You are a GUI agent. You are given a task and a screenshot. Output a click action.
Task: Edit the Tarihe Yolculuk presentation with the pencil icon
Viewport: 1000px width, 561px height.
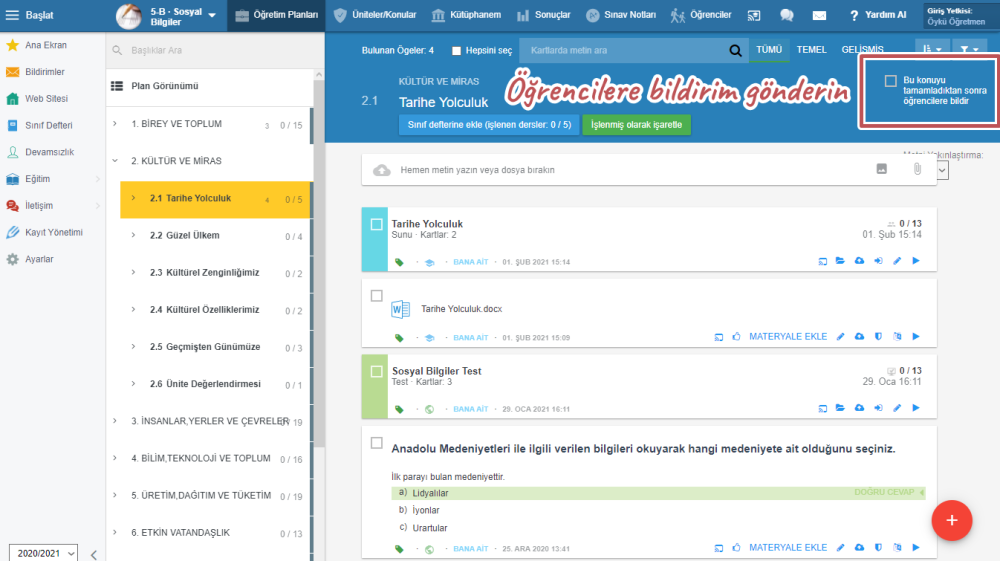(x=897, y=261)
